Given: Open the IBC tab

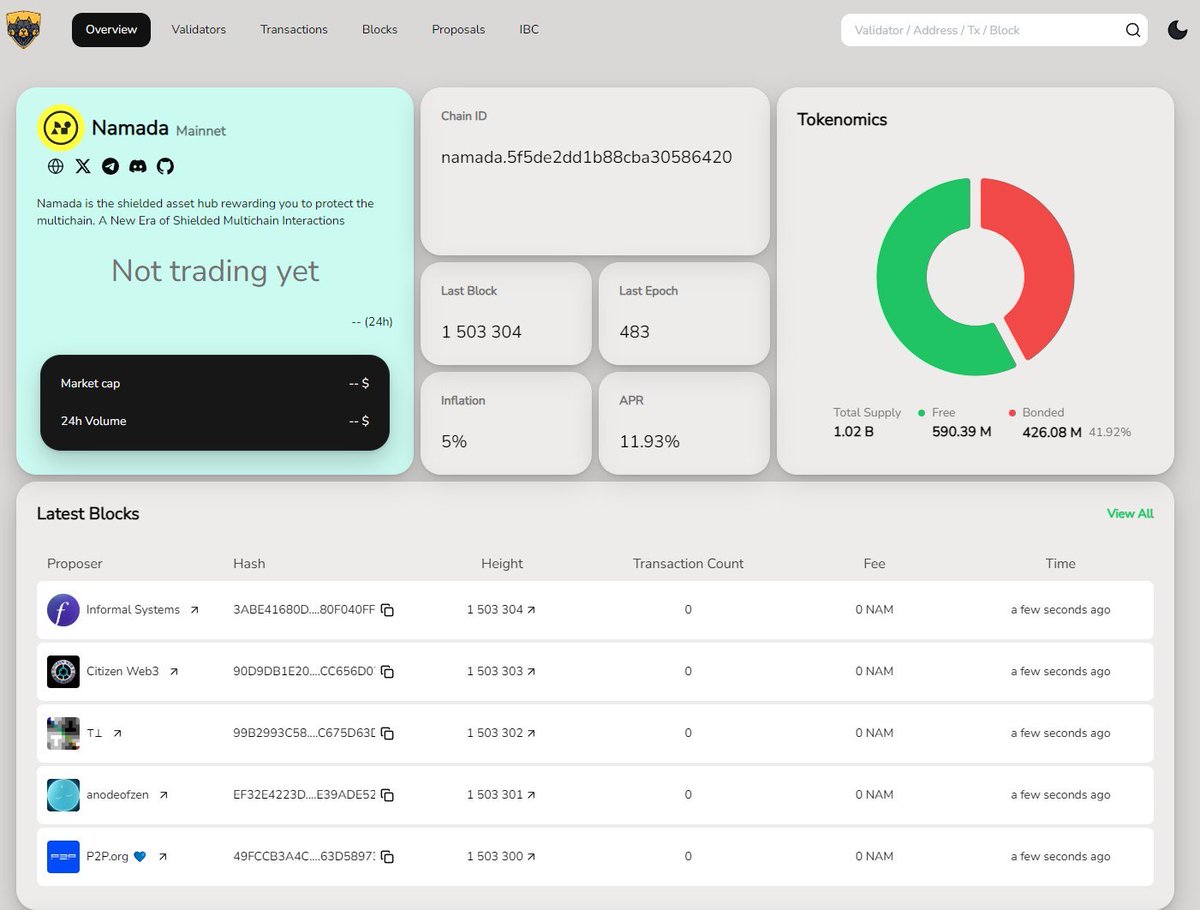Looking at the screenshot, I should pyautogui.click(x=529, y=29).
